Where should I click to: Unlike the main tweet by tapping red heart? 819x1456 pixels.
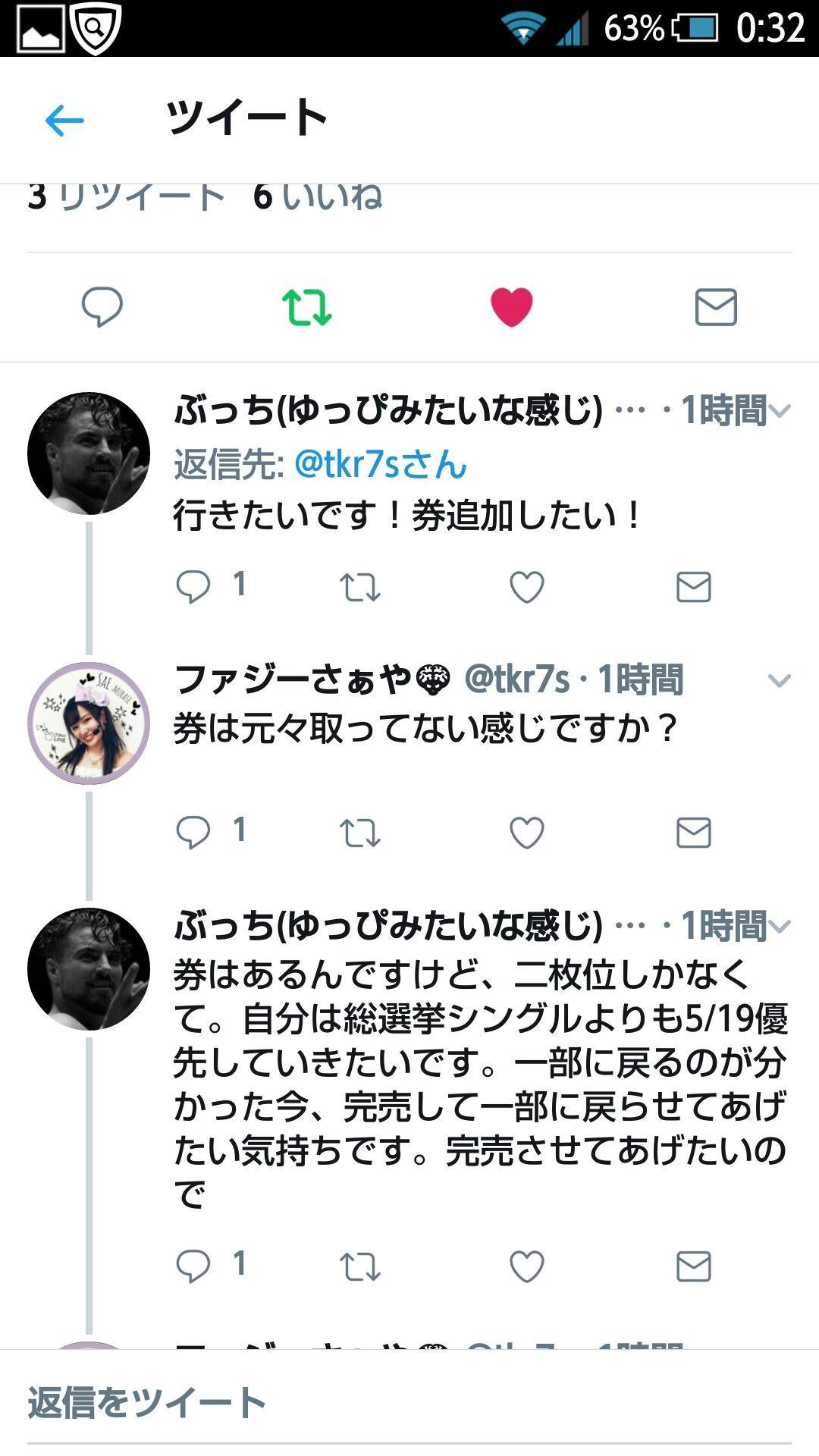(x=510, y=306)
